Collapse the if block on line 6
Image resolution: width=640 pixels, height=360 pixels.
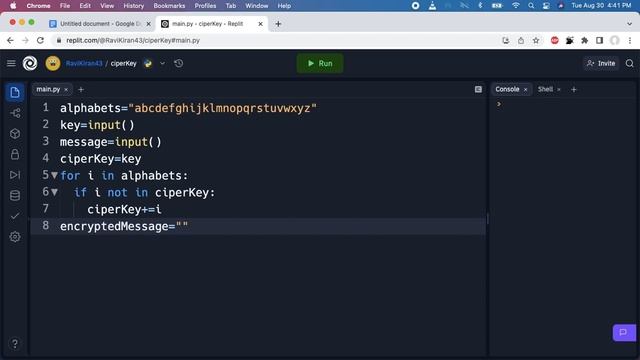(54, 192)
